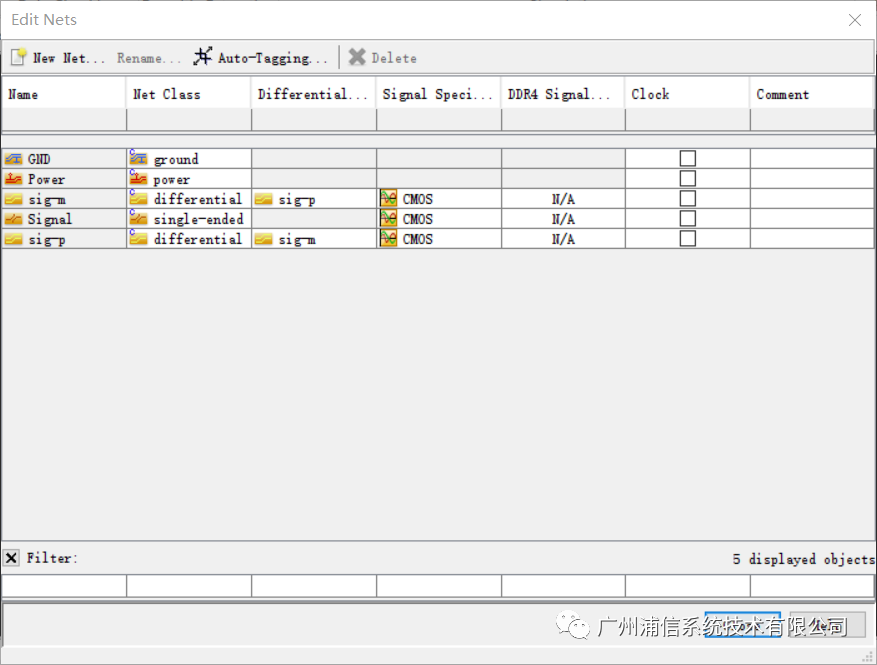Click the Delete toolbar button
The height and width of the screenshot is (665, 877).
(383, 58)
